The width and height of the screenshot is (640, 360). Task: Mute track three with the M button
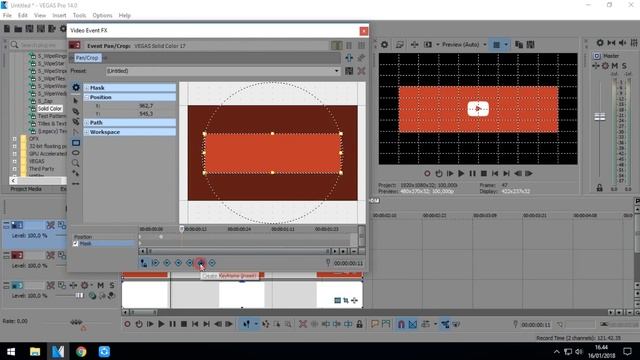100,285
